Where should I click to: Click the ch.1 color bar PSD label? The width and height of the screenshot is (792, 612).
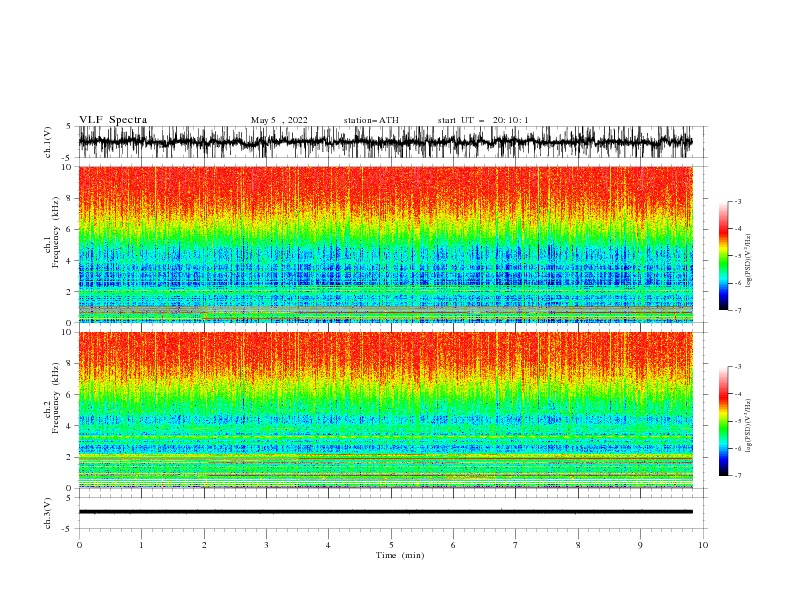[748, 261]
